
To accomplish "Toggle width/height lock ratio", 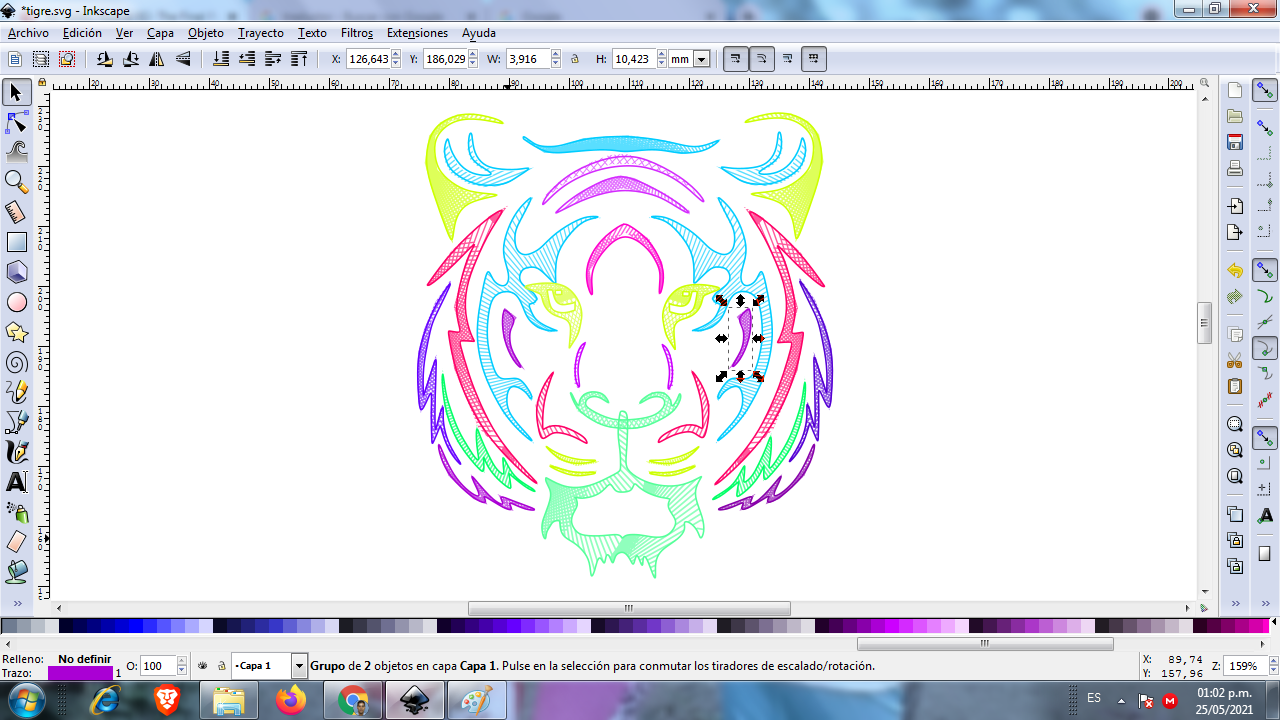I will point(575,59).
